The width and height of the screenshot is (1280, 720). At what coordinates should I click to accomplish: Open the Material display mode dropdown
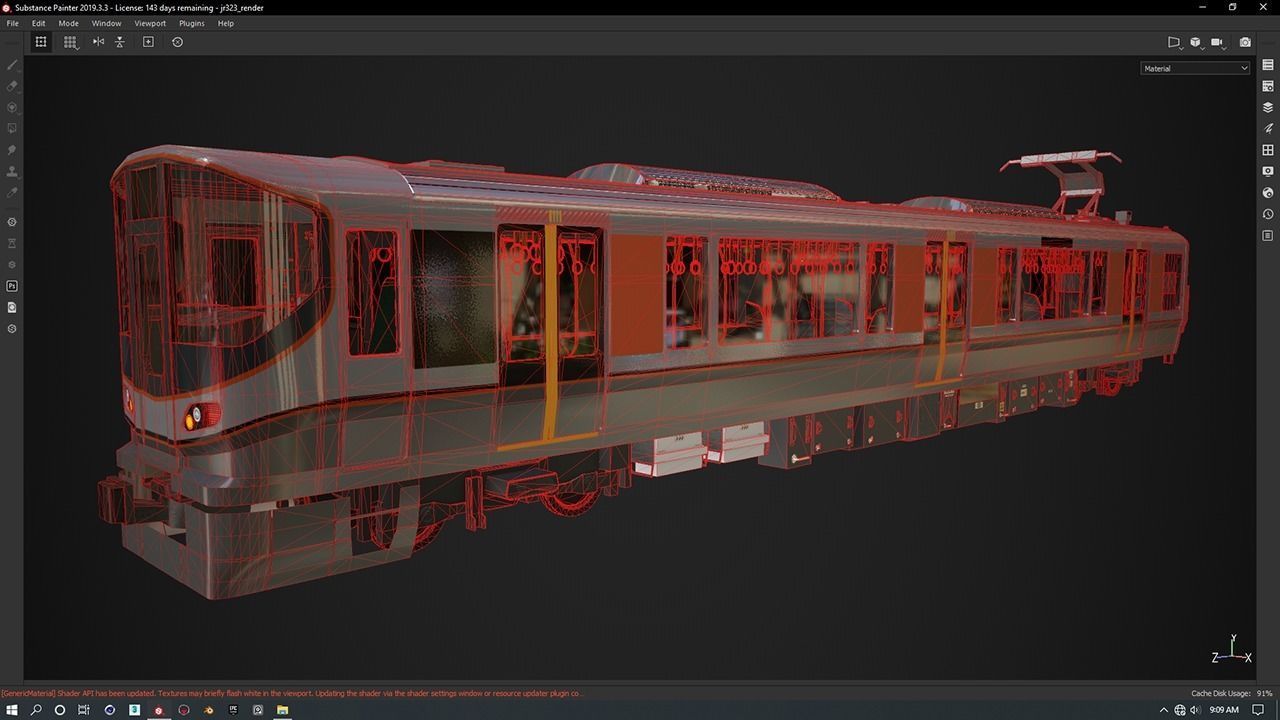click(1195, 68)
